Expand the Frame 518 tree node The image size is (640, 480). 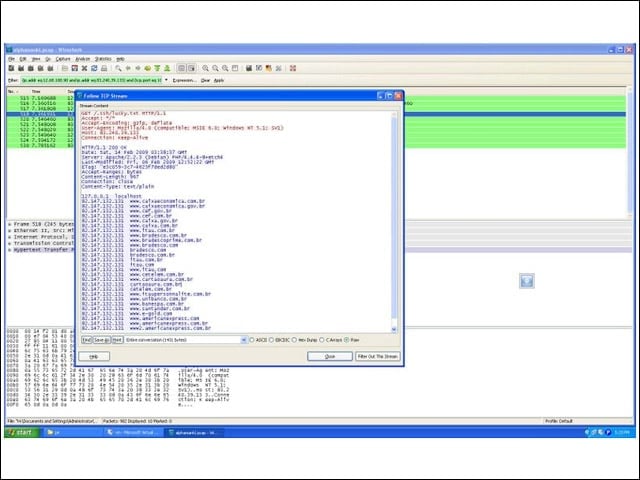pyautogui.click(x=10, y=224)
